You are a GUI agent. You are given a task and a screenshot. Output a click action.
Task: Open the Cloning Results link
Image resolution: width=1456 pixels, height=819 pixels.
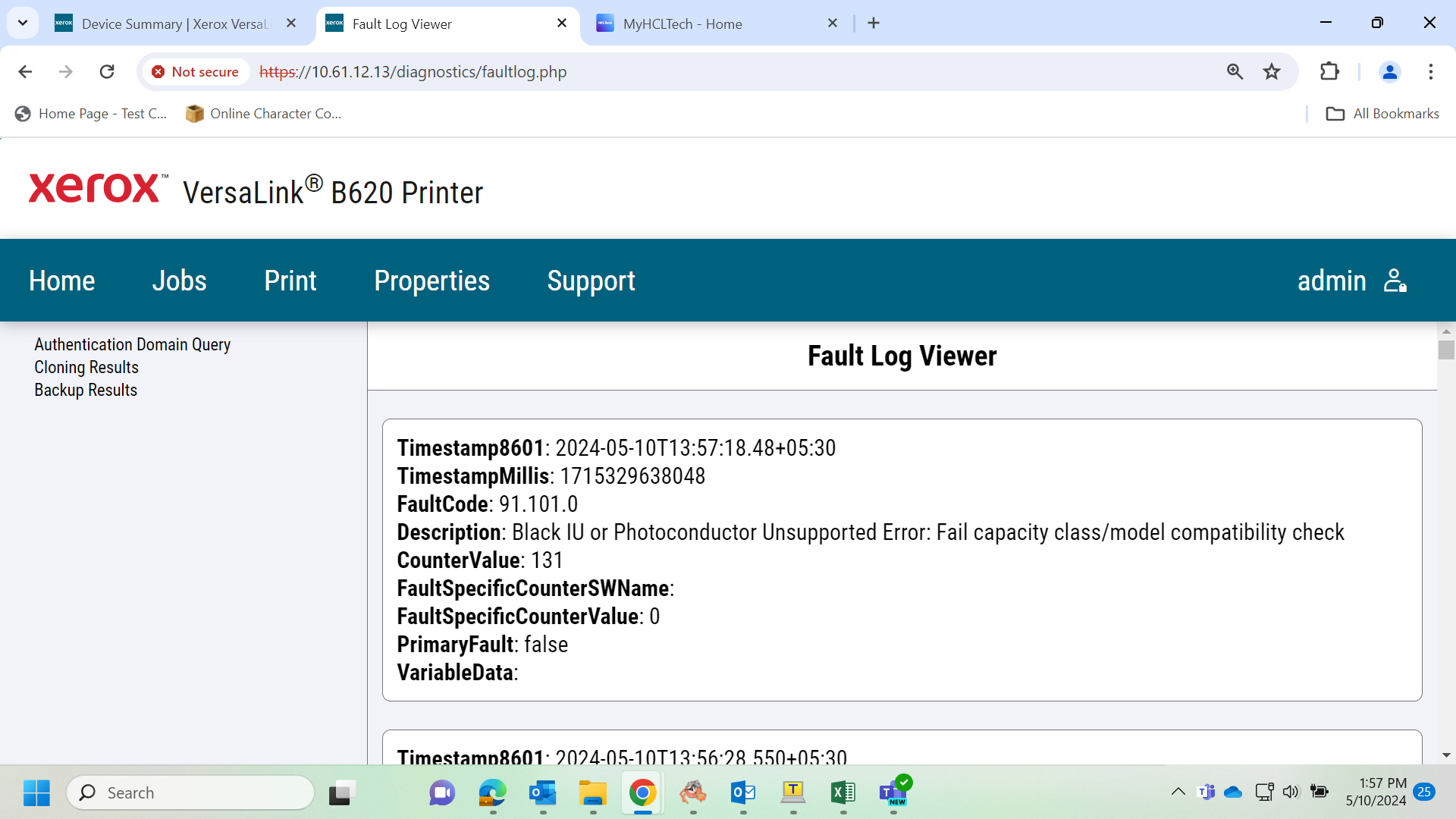pos(86,367)
